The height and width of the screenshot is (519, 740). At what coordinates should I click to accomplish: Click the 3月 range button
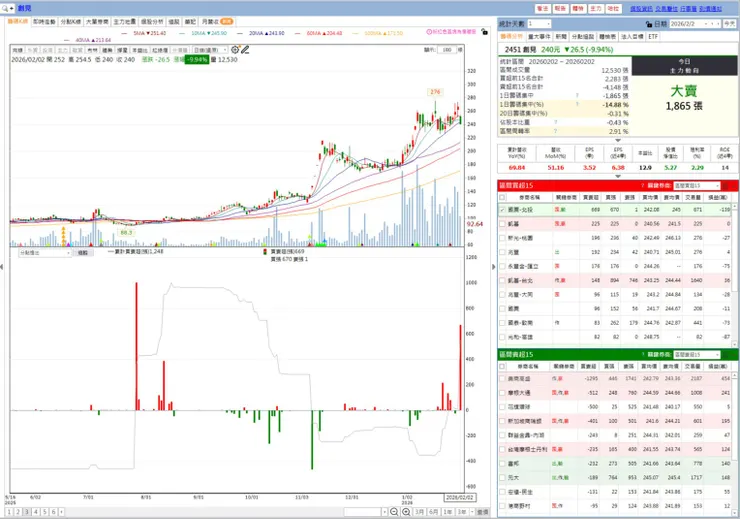pos(420,512)
